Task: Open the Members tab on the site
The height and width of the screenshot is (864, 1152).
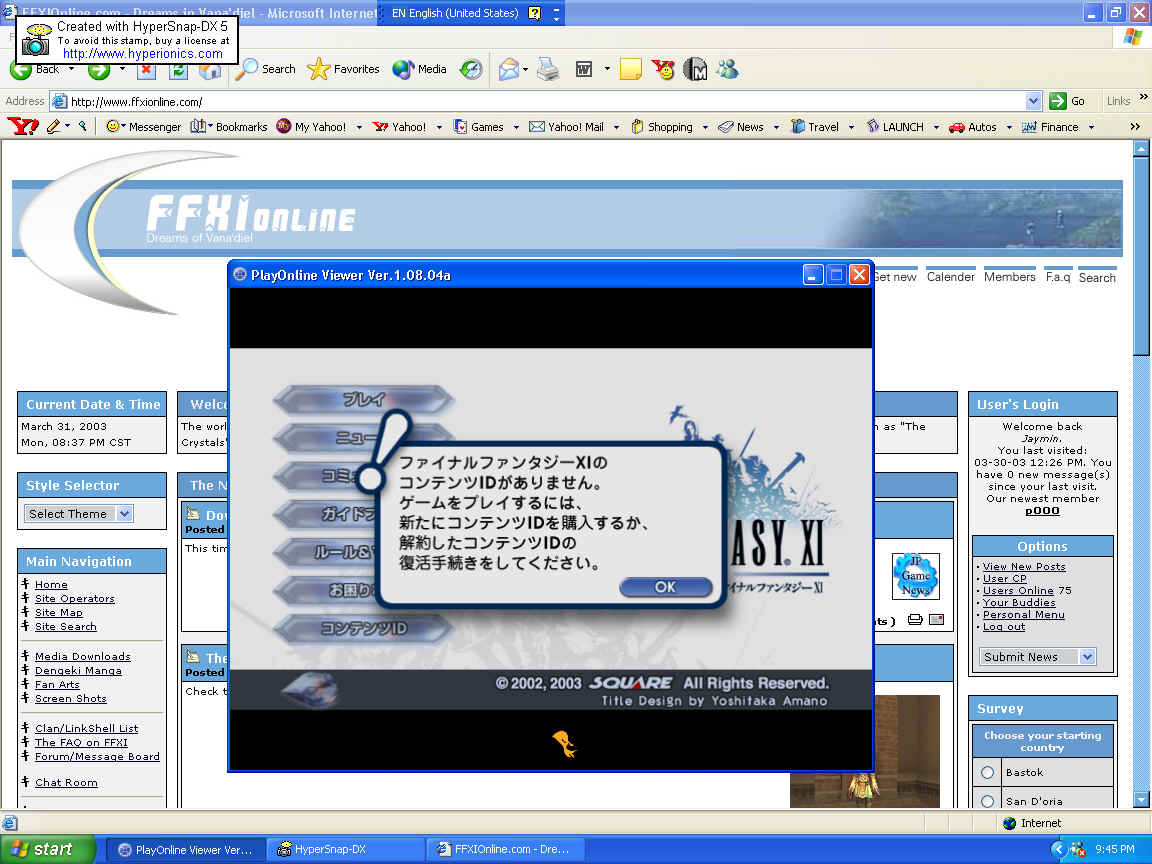Action: coord(1009,277)
